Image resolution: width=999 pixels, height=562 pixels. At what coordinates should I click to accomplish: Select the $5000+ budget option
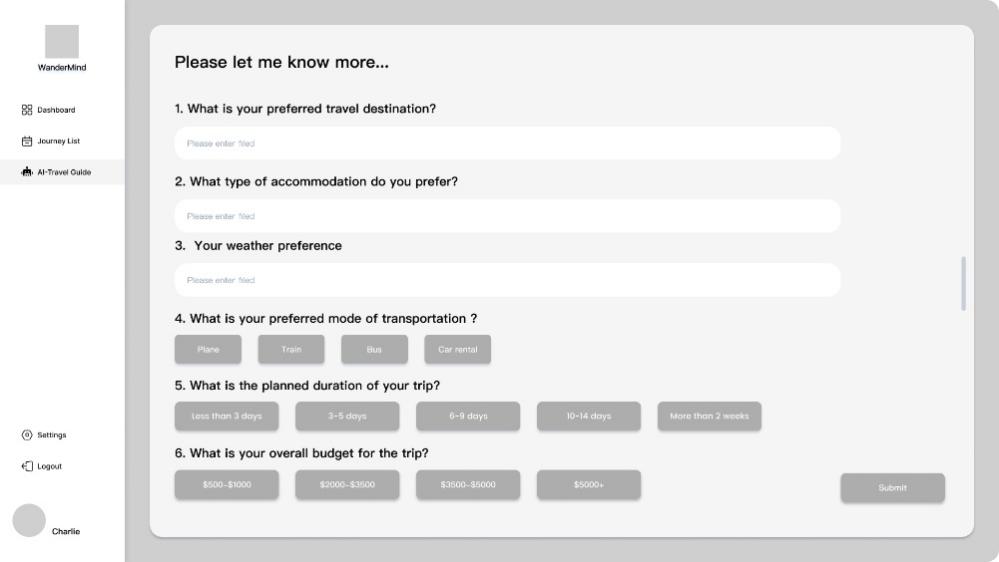click(x=589, y=485)
